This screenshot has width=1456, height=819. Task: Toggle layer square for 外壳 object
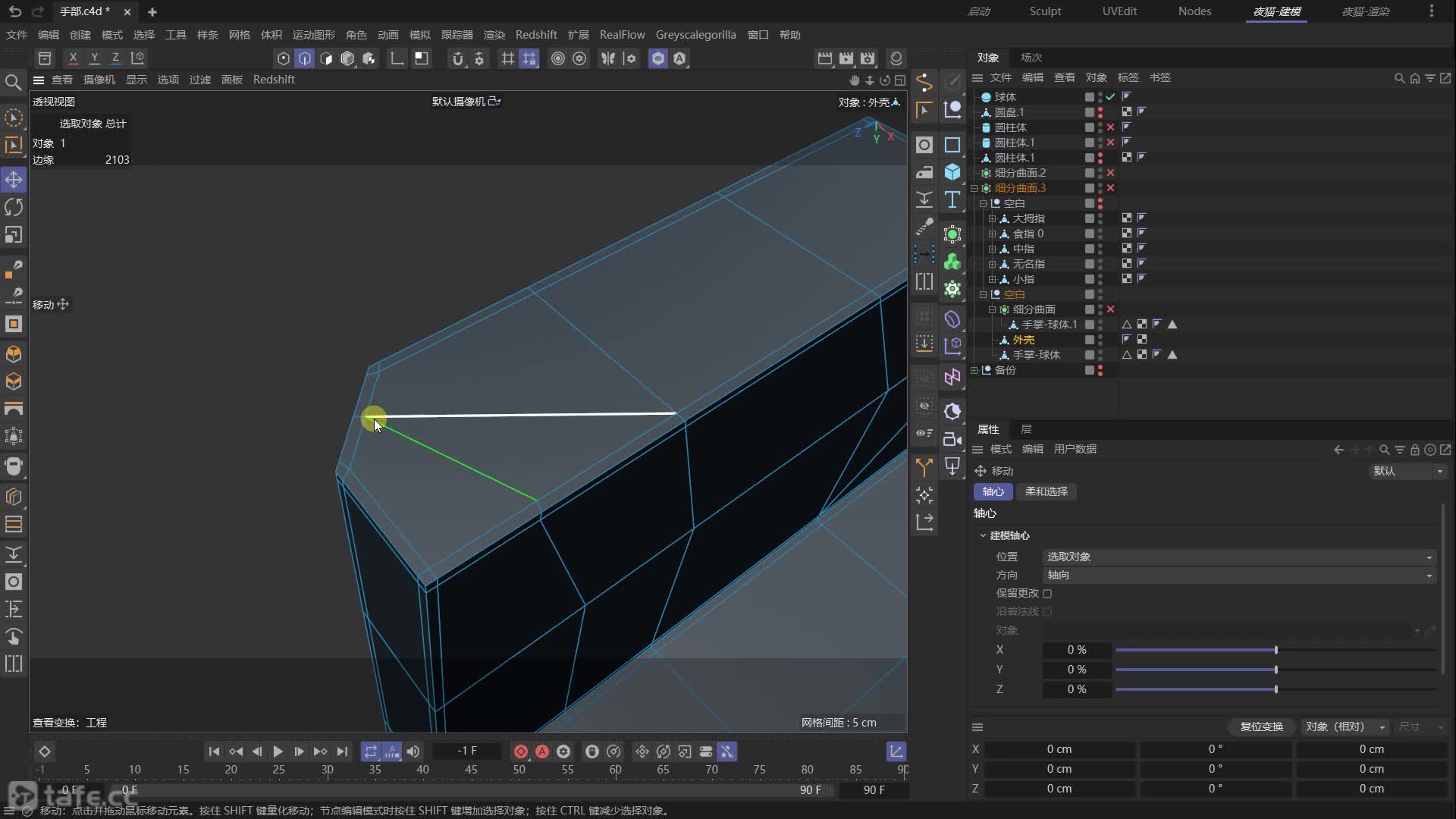click(x=1090, y=340)
